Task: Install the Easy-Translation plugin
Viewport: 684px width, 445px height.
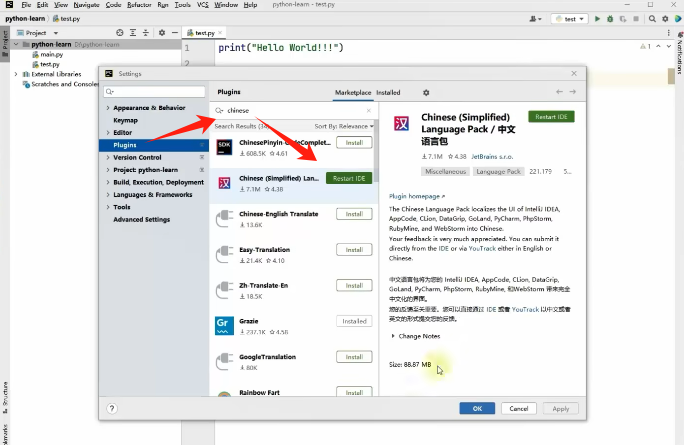Action: pyautogui.click(x=354, y=250)
